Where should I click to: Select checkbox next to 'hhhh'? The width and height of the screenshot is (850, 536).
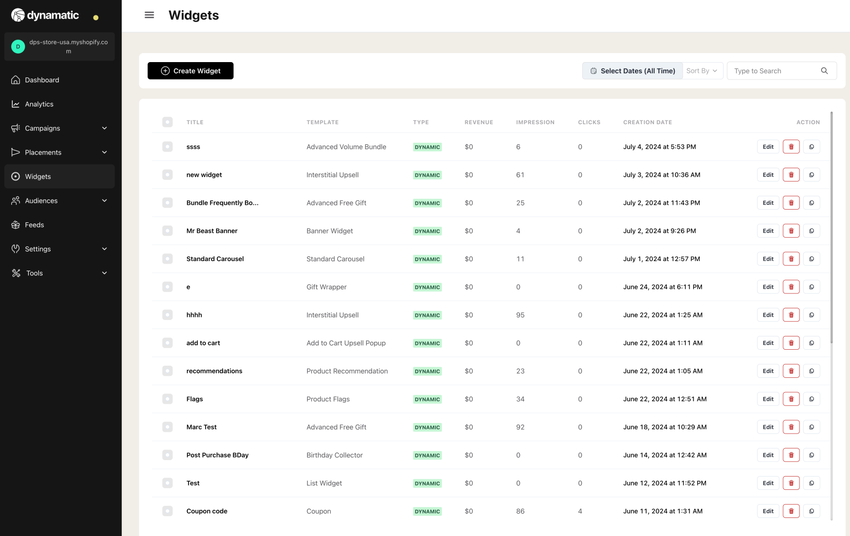pyautogui.click(x=168, y=315)
